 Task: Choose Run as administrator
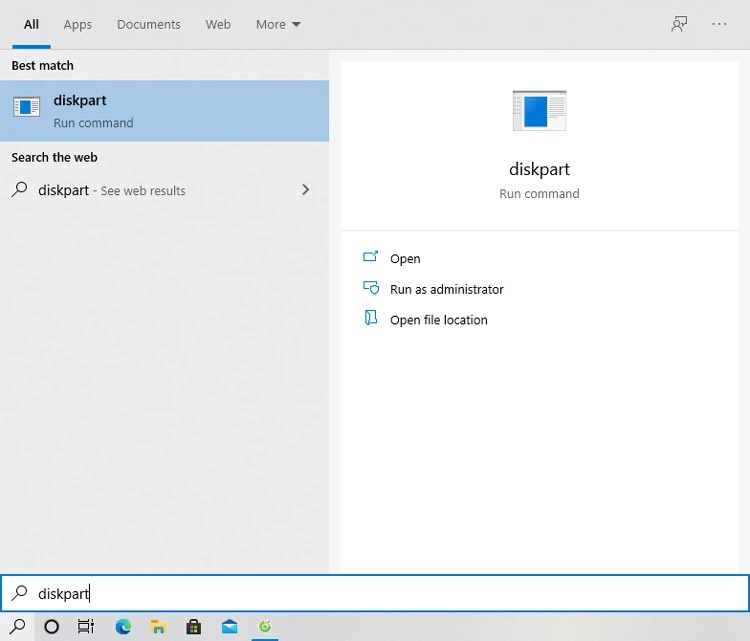446,289
